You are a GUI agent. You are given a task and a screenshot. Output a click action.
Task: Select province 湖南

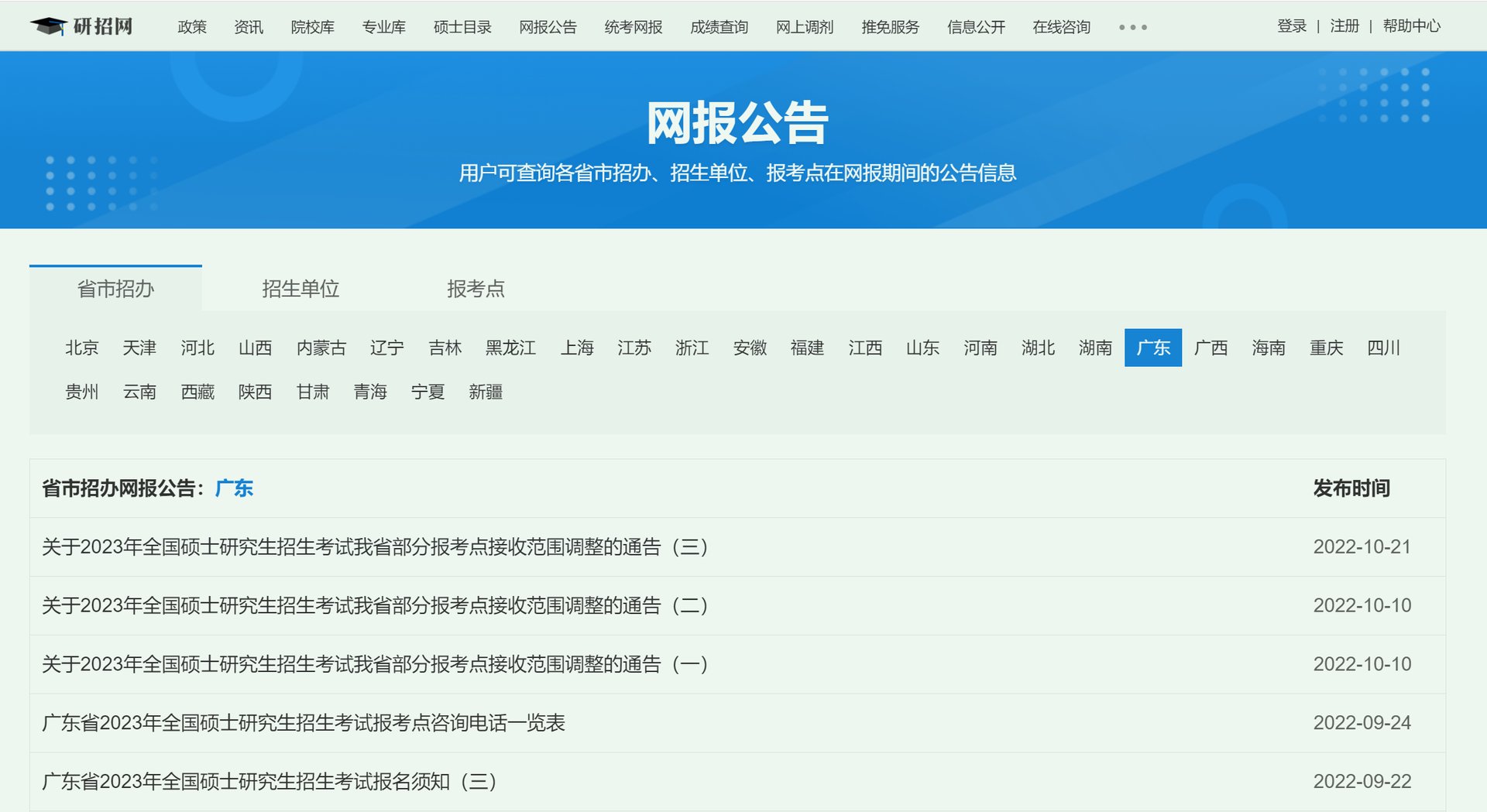point(1095,348)
